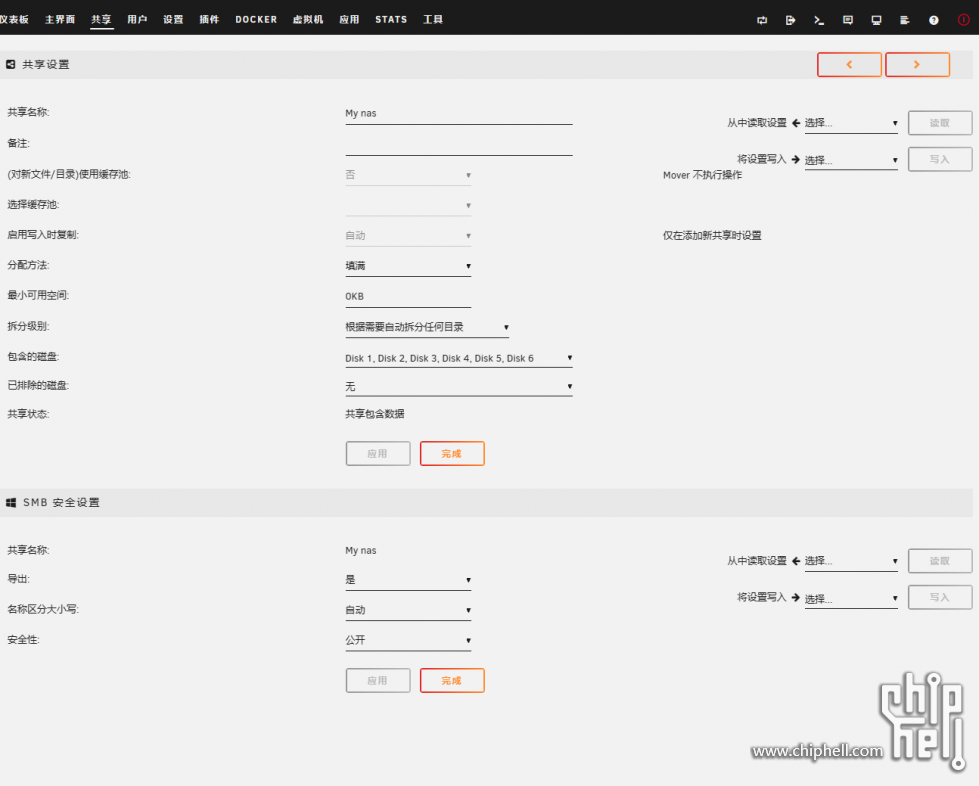979x786 pixels.
Task: Open the 已排除的磁盘 excluded disks dropdown
Action: tap(459, 386)
